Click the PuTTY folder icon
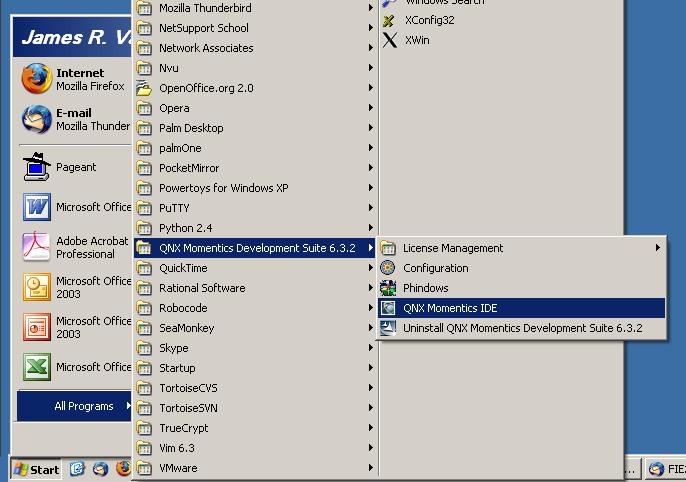Screen dimensions: 686x482 [x=144, y=208]
